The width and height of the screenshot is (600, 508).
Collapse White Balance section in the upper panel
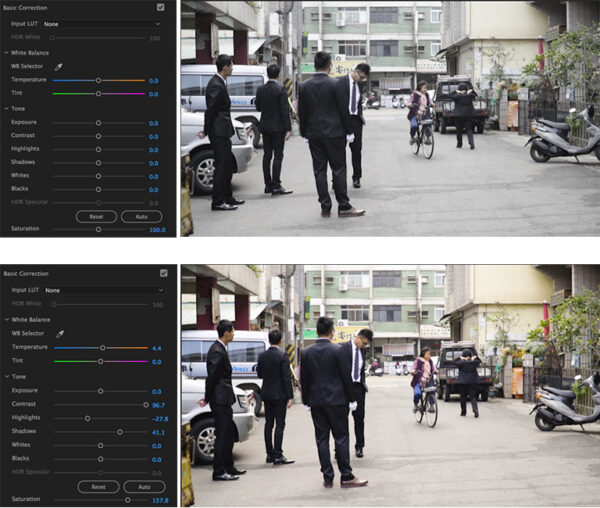tap(5, 52)
